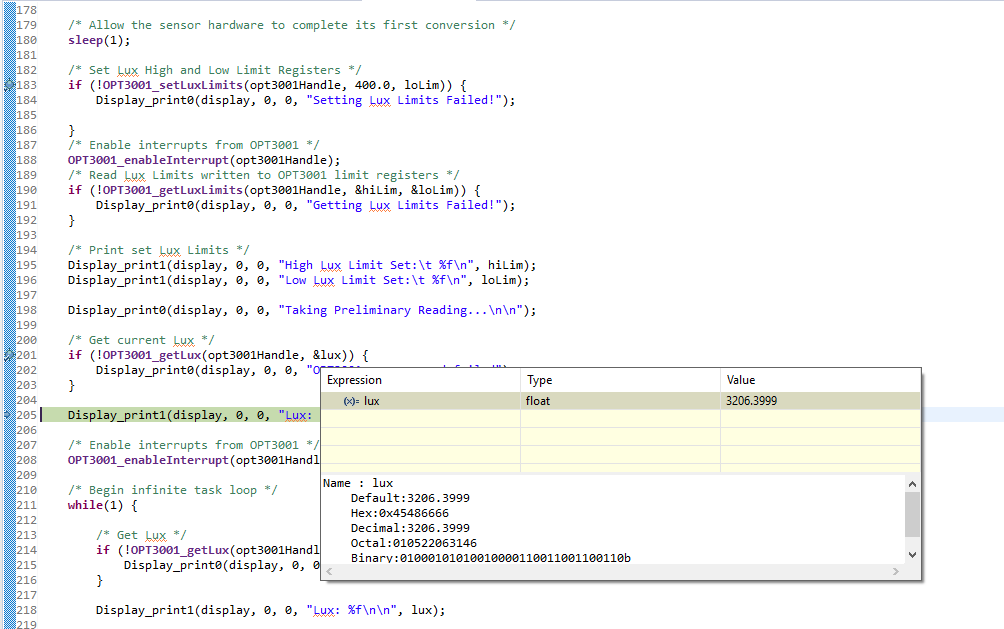Click the "Taking Preliminary Reading..." string

(x=400, y=310)
